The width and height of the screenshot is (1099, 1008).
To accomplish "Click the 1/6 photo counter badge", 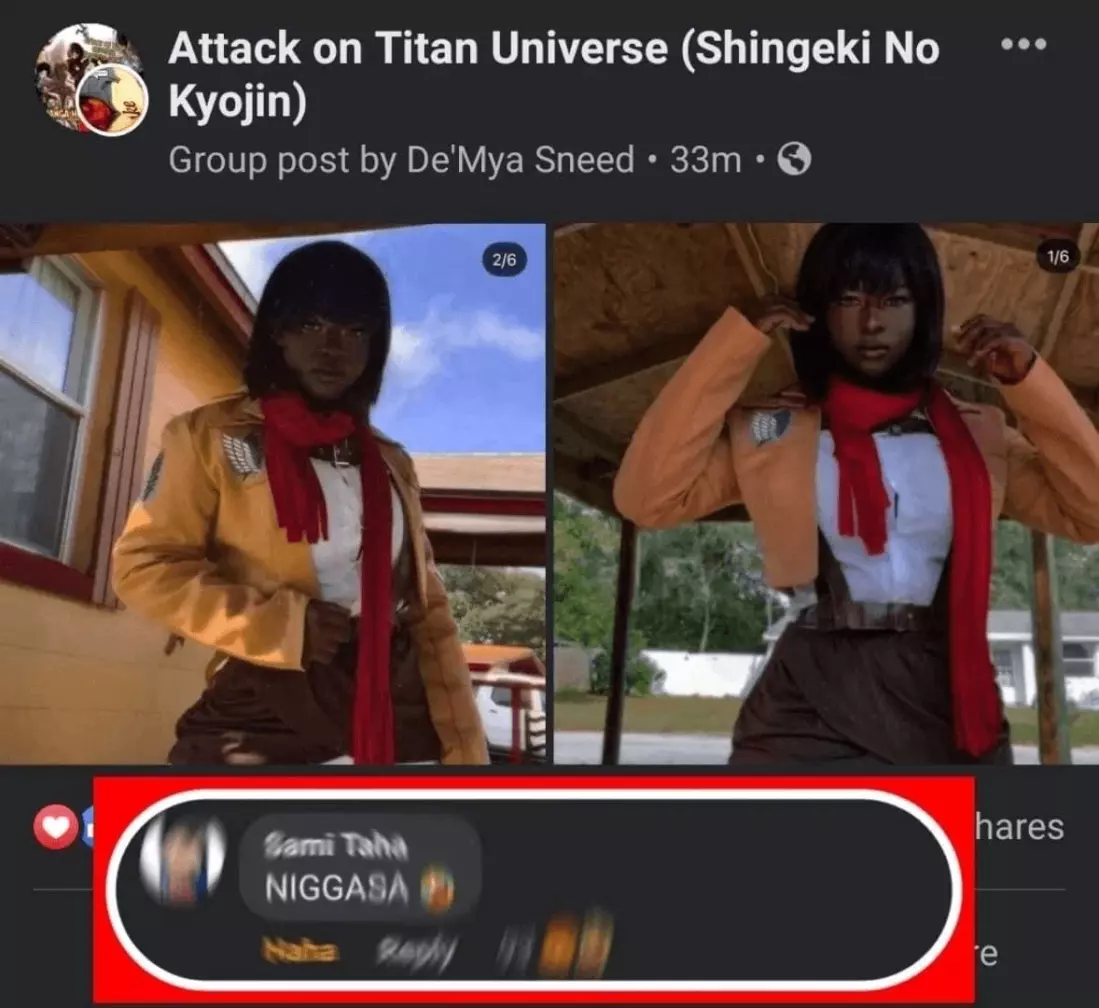I will [x=1058, y=257].
